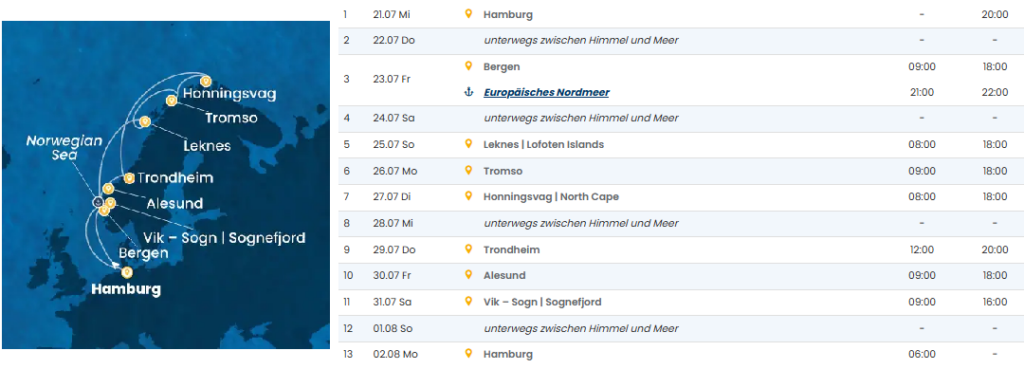Viewport: 1024px width, 369px height.
Task: Click the pin icon beside Trondheim in table
Action: click(468, 249)
